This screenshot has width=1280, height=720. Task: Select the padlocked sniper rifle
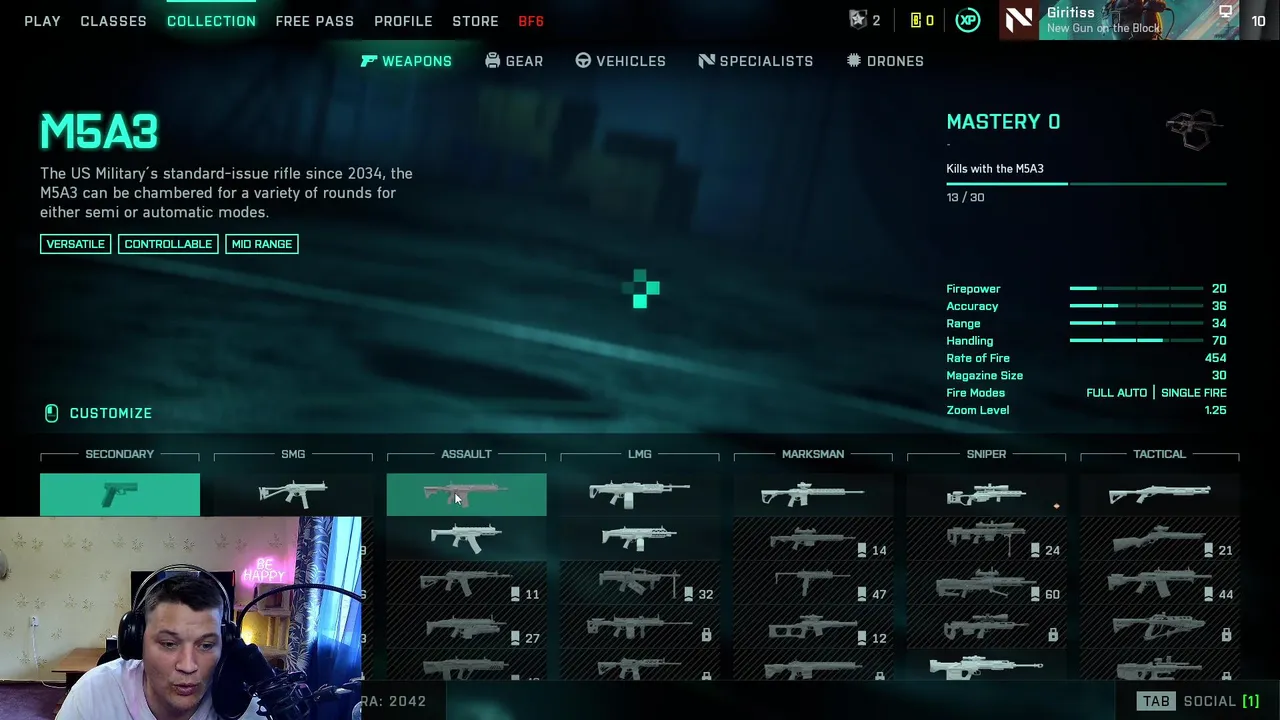(986, 626)
